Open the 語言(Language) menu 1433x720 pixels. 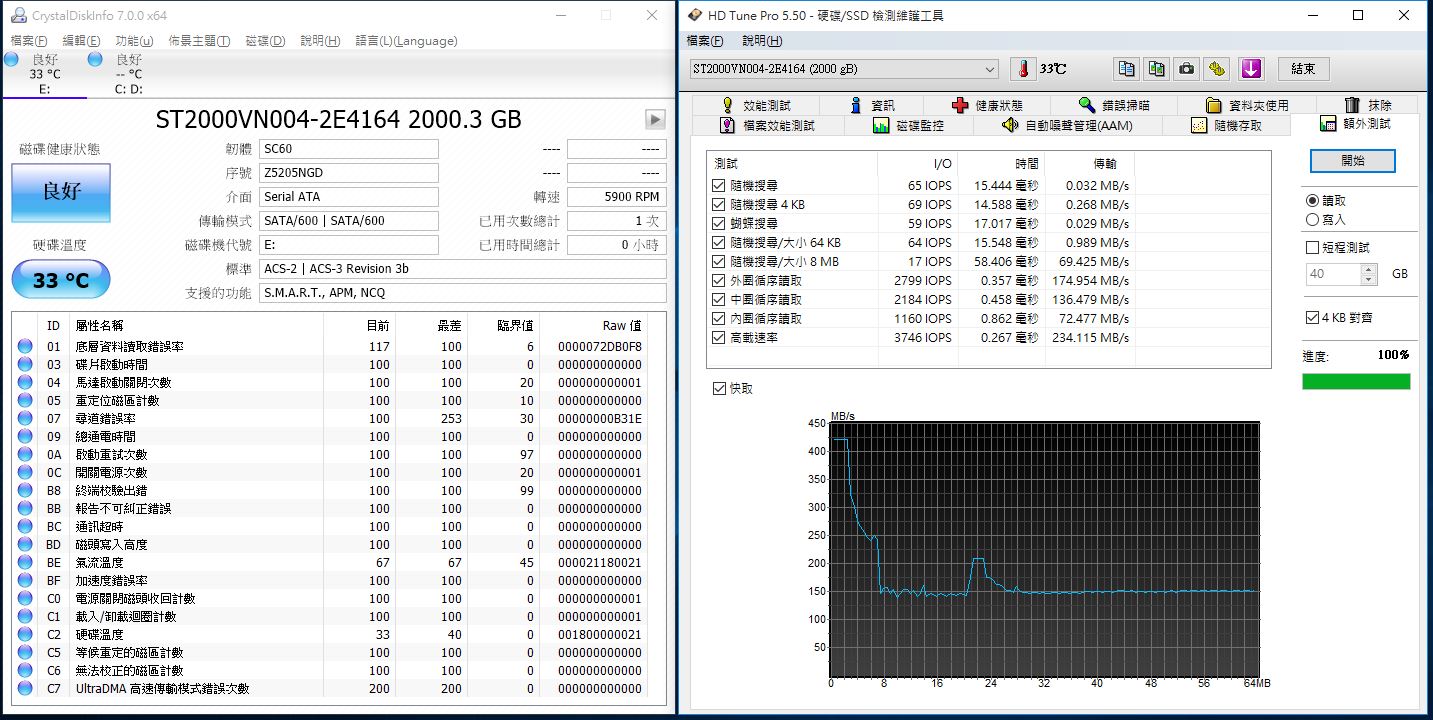coord(406,41)
